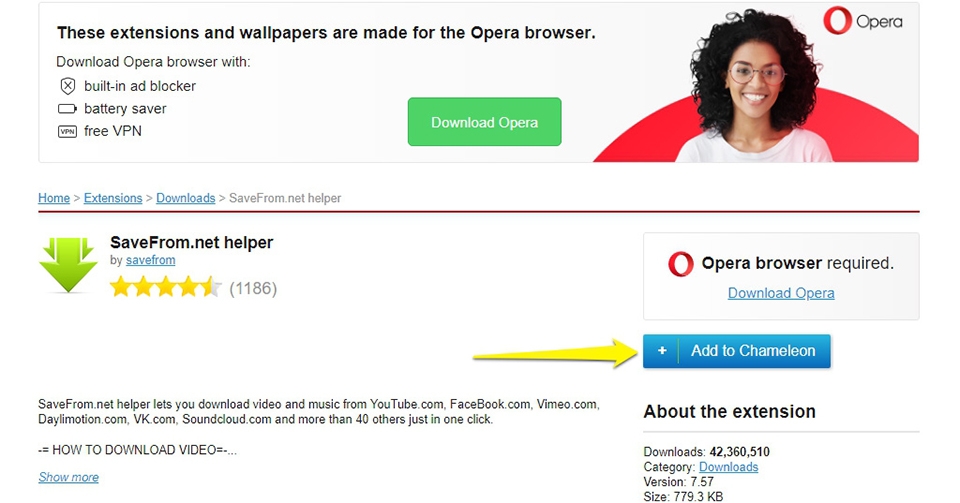The image size is (960, 503).
Task: Click the plus icon on Add to Chameleon
Action: coord(662,351)
